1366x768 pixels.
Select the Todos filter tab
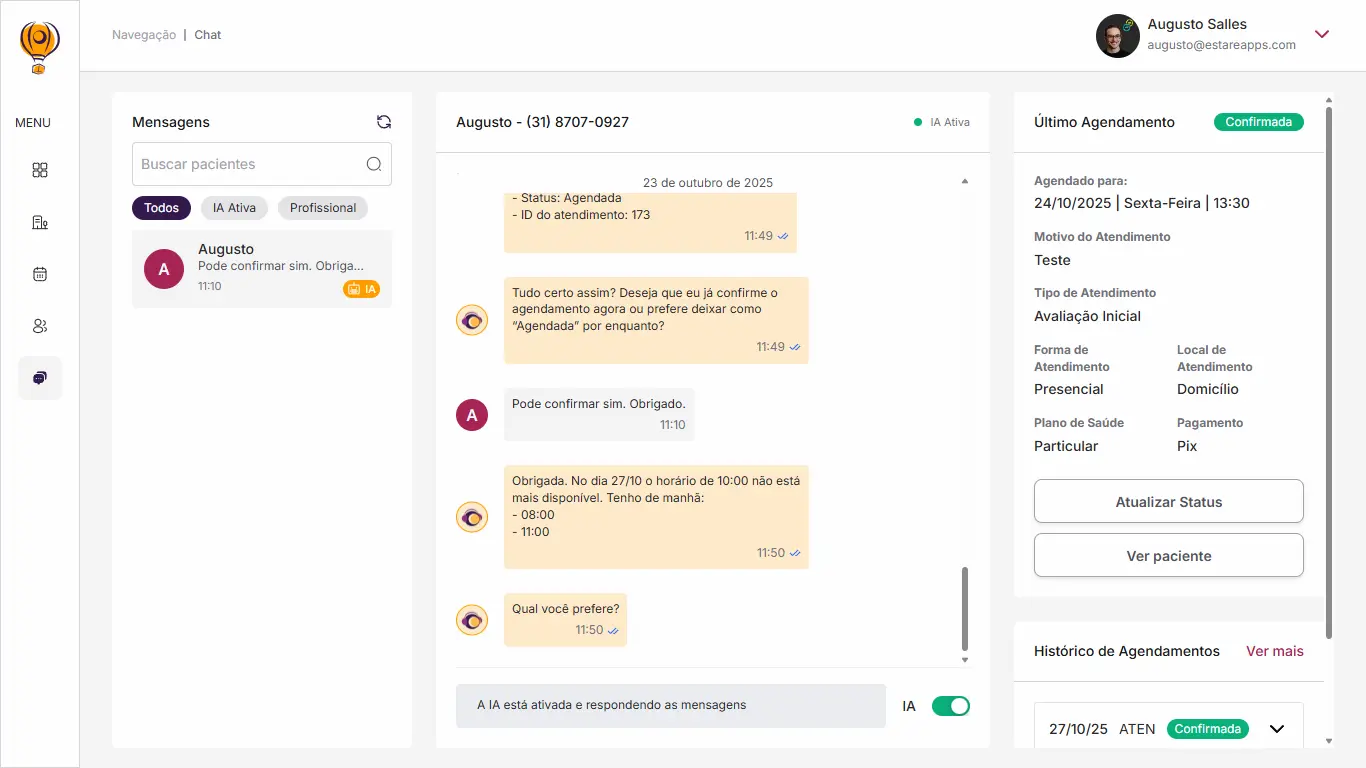tap(161, 208)
